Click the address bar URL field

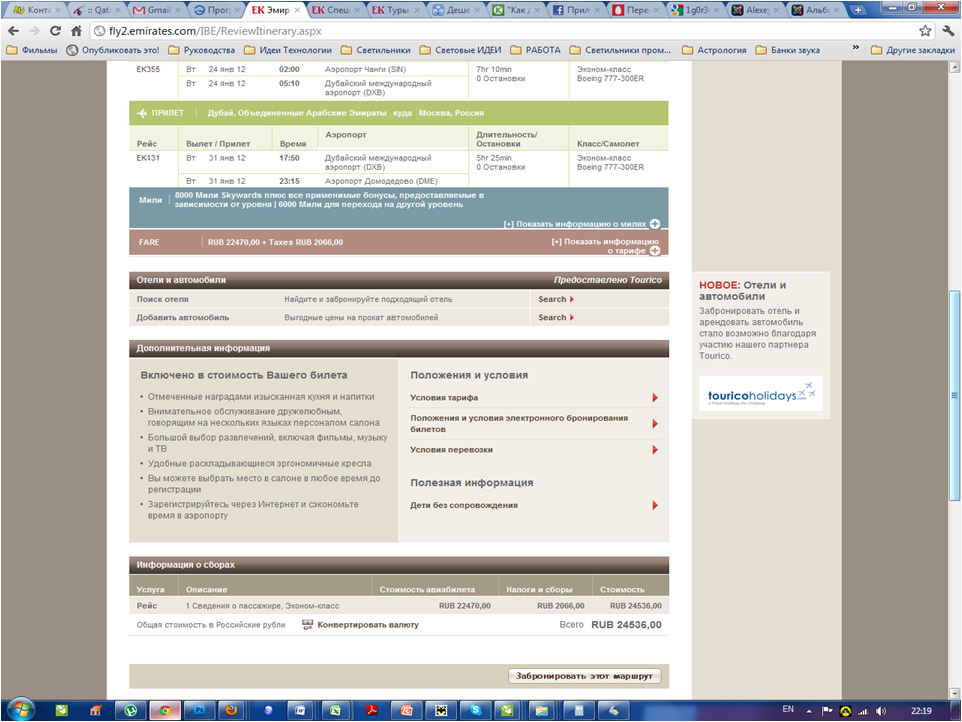[503, 31]
